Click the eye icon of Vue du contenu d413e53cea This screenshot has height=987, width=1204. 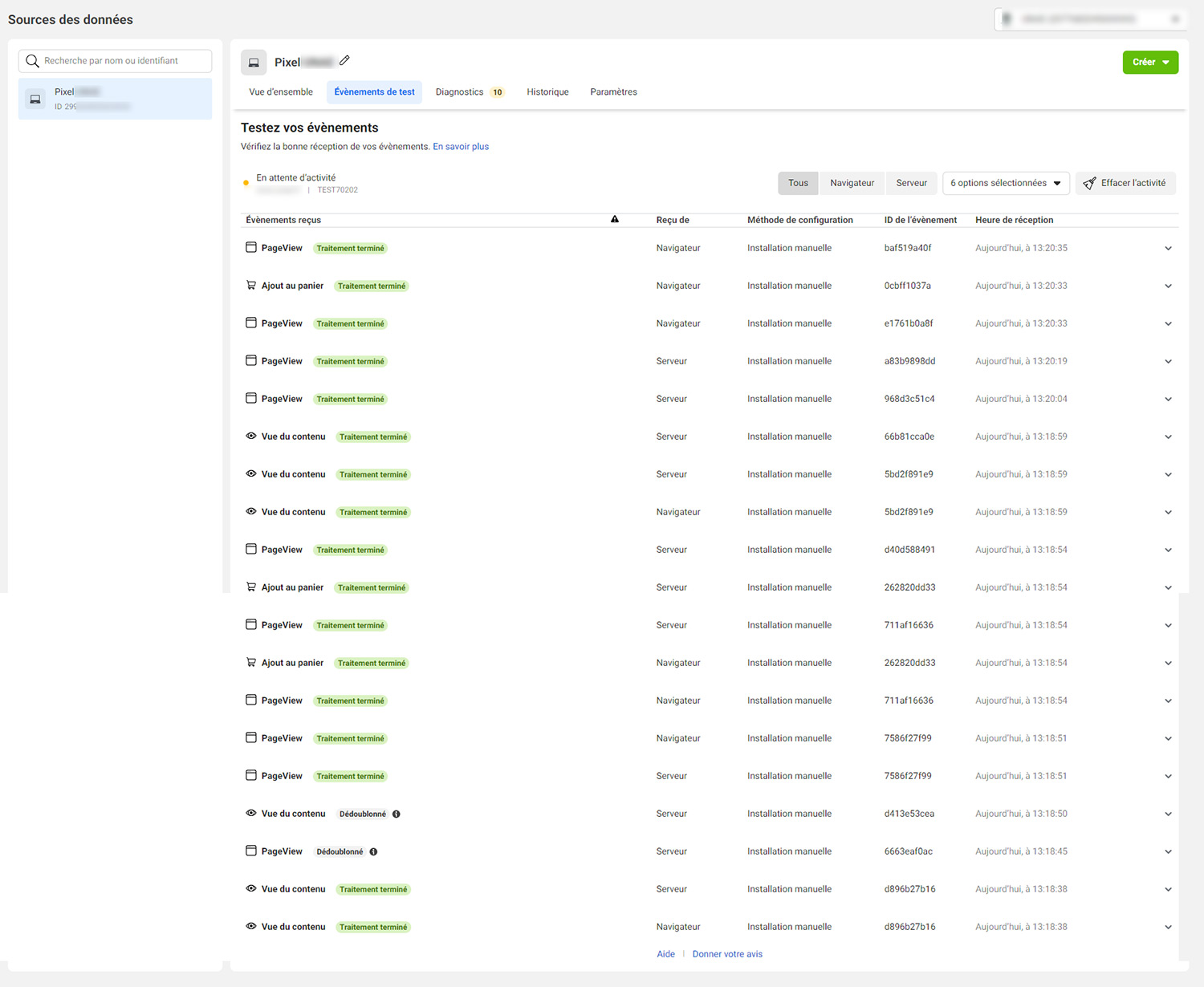pyautogui.click(x=251, y=813)
